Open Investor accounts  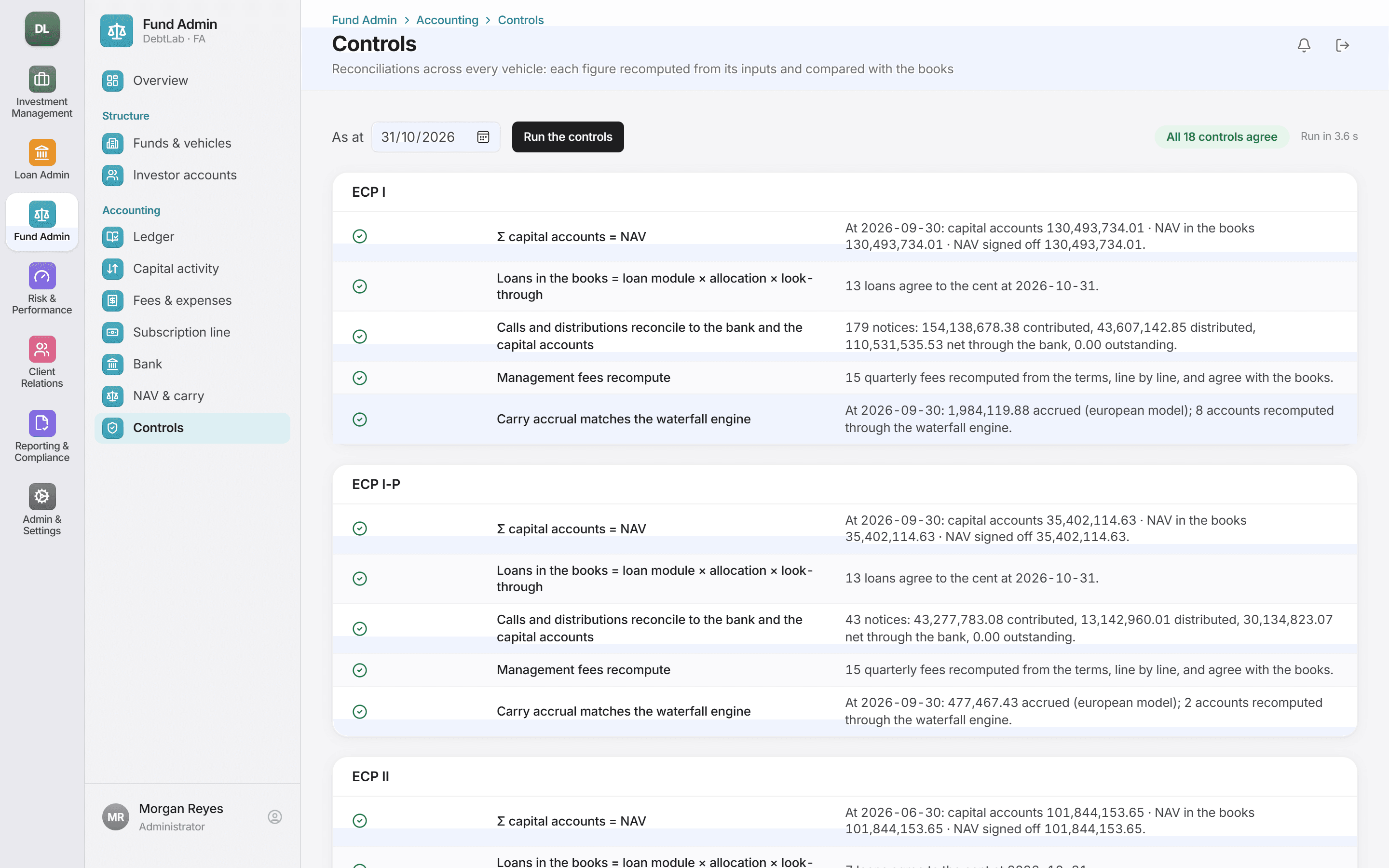click(192, 175)
